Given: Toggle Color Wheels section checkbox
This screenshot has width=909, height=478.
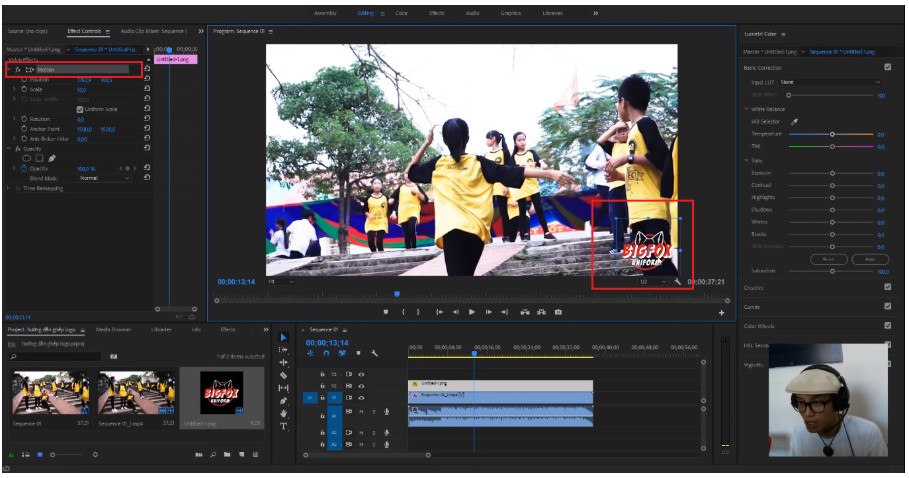Looking at the screenshot, I should tap(888, 326).
